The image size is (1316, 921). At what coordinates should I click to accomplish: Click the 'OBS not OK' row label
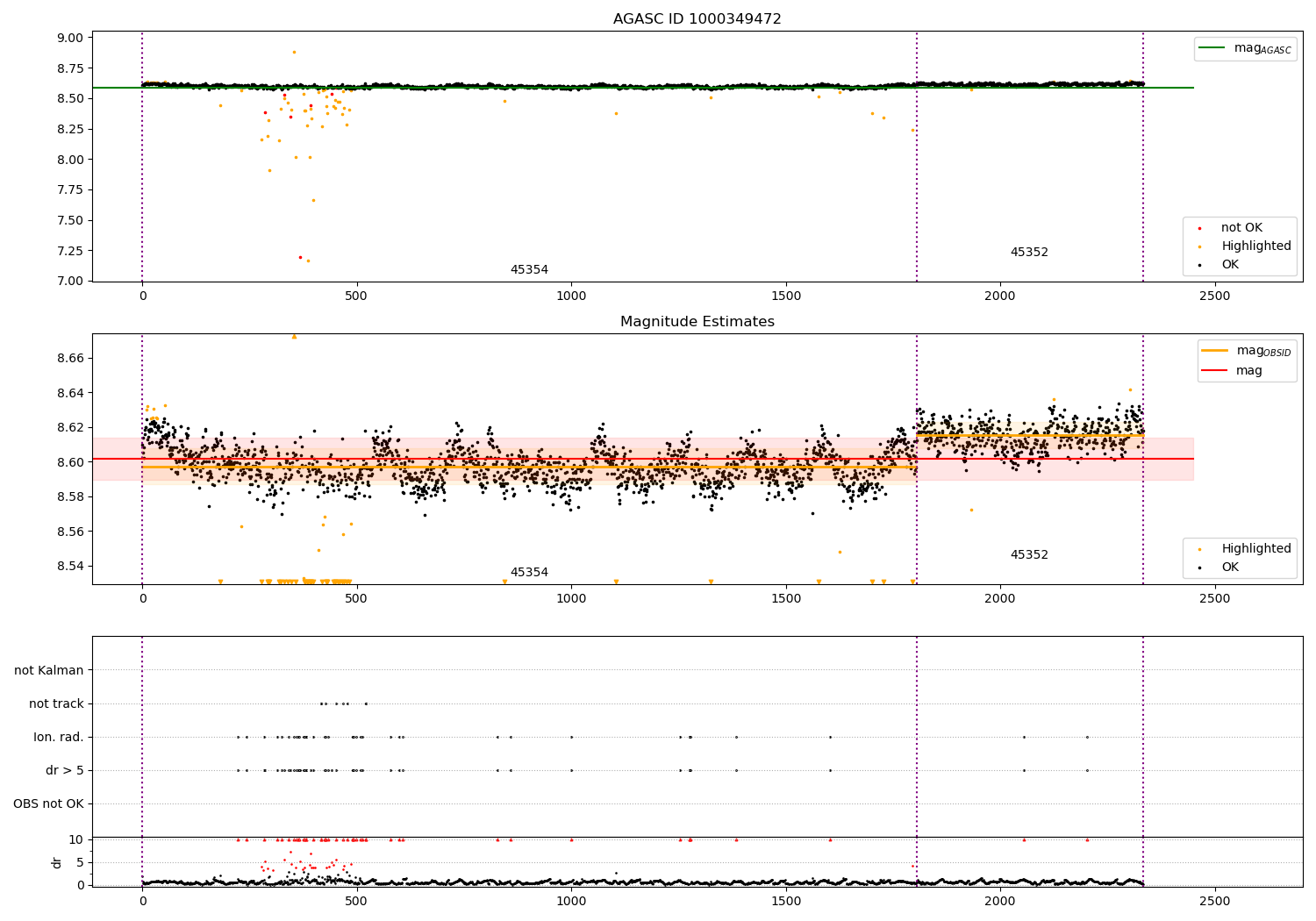tap(49, 804)
